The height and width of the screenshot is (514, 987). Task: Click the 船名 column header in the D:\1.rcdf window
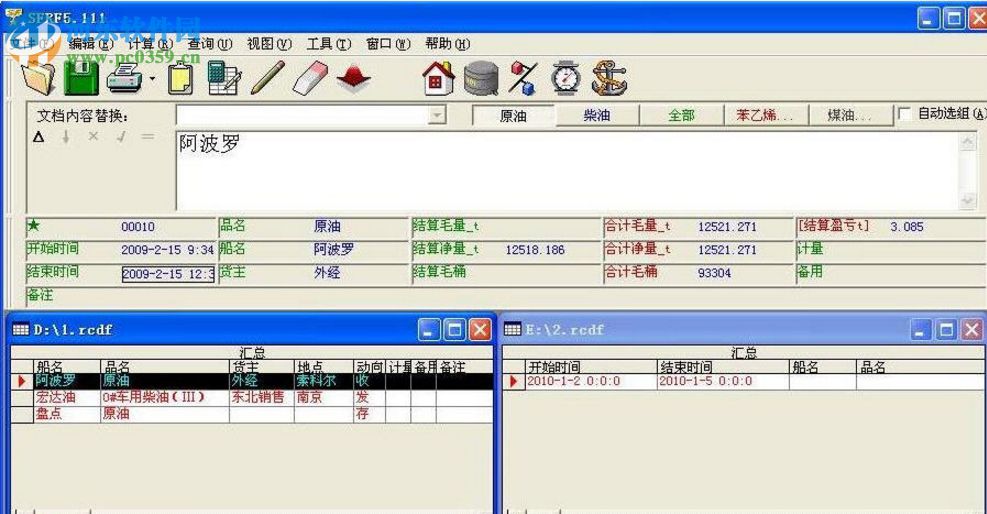tap(66, 367)
